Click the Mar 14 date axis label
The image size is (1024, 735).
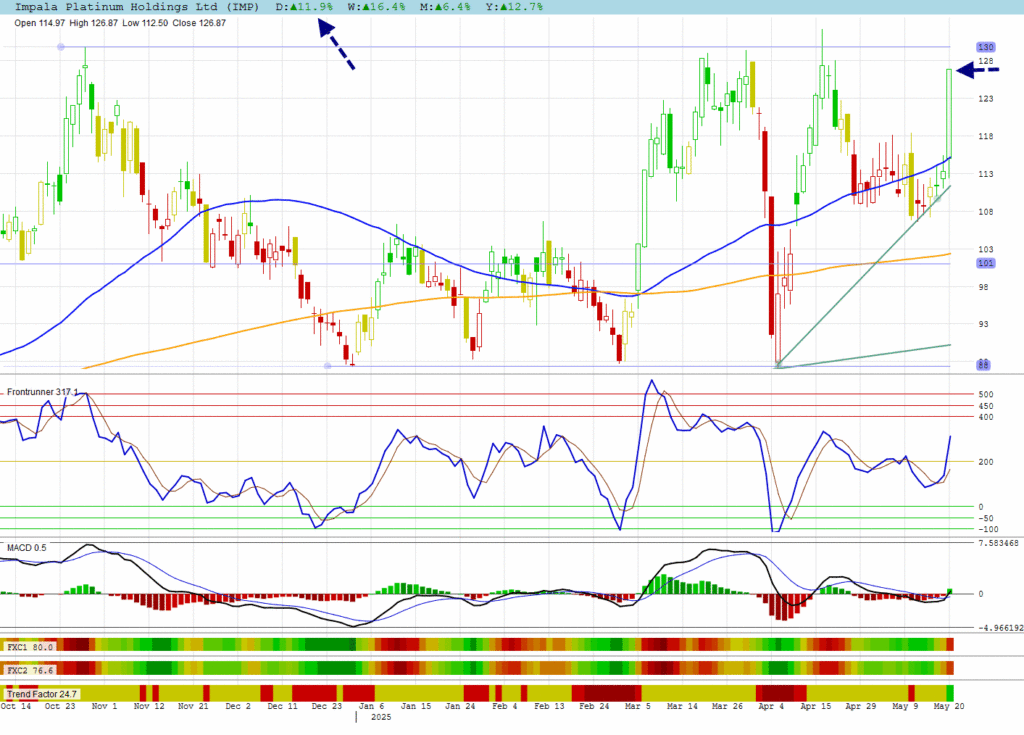(682, 706)
